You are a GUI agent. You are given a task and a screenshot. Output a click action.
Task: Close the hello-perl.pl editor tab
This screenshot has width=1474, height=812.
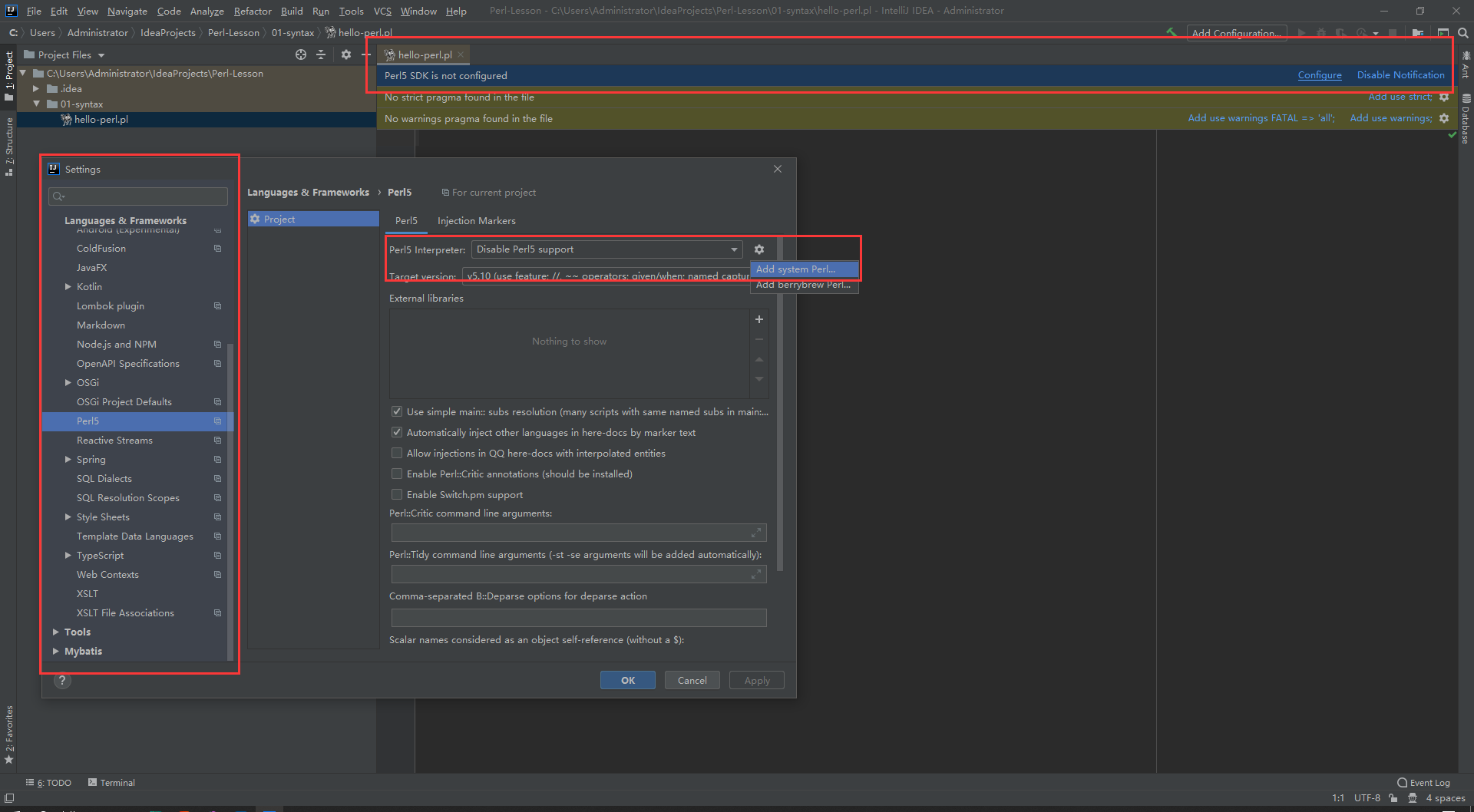(461, 54)
